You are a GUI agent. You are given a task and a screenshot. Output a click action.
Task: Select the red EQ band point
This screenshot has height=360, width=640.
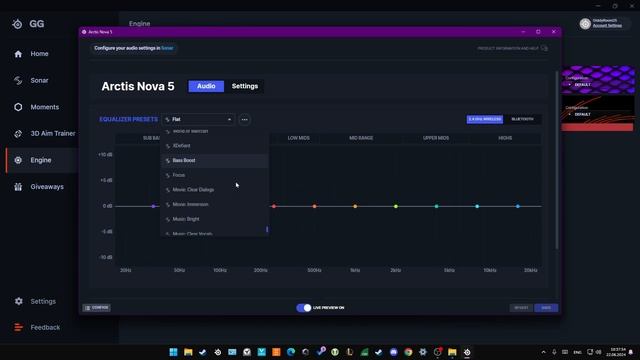(274, 207)
